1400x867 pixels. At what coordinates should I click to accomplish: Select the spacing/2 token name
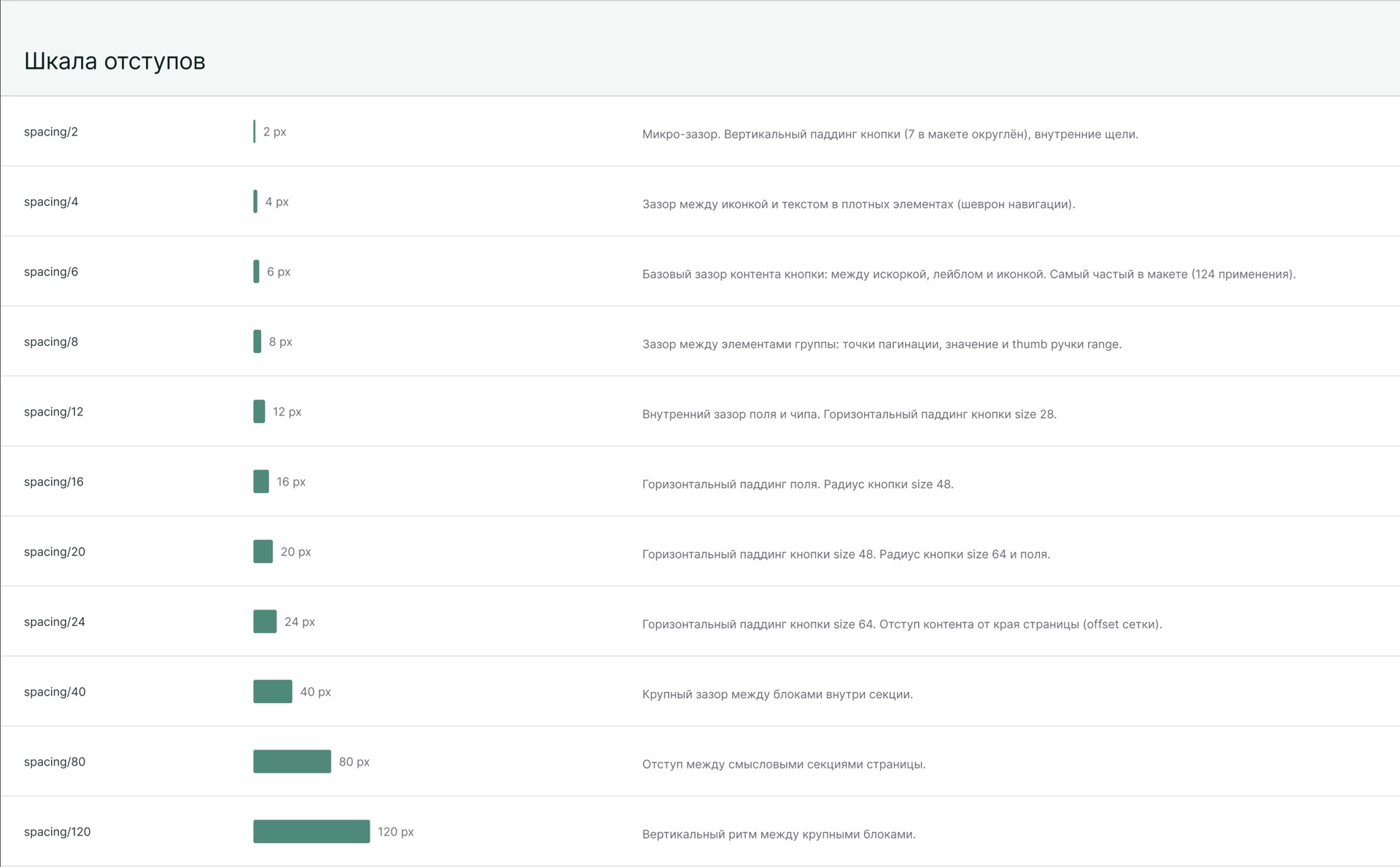51,132
